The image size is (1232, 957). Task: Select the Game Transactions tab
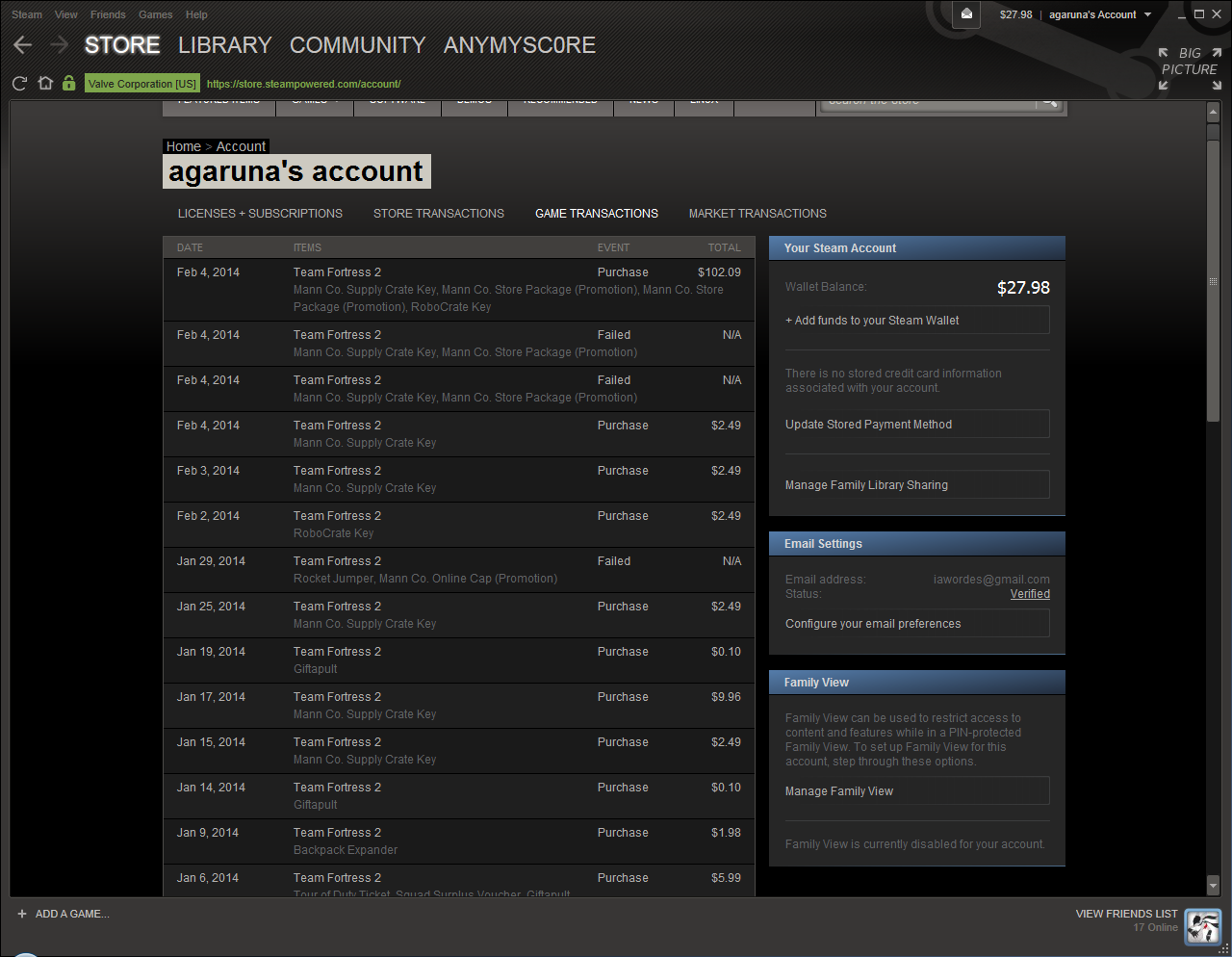tap(597, 214)
